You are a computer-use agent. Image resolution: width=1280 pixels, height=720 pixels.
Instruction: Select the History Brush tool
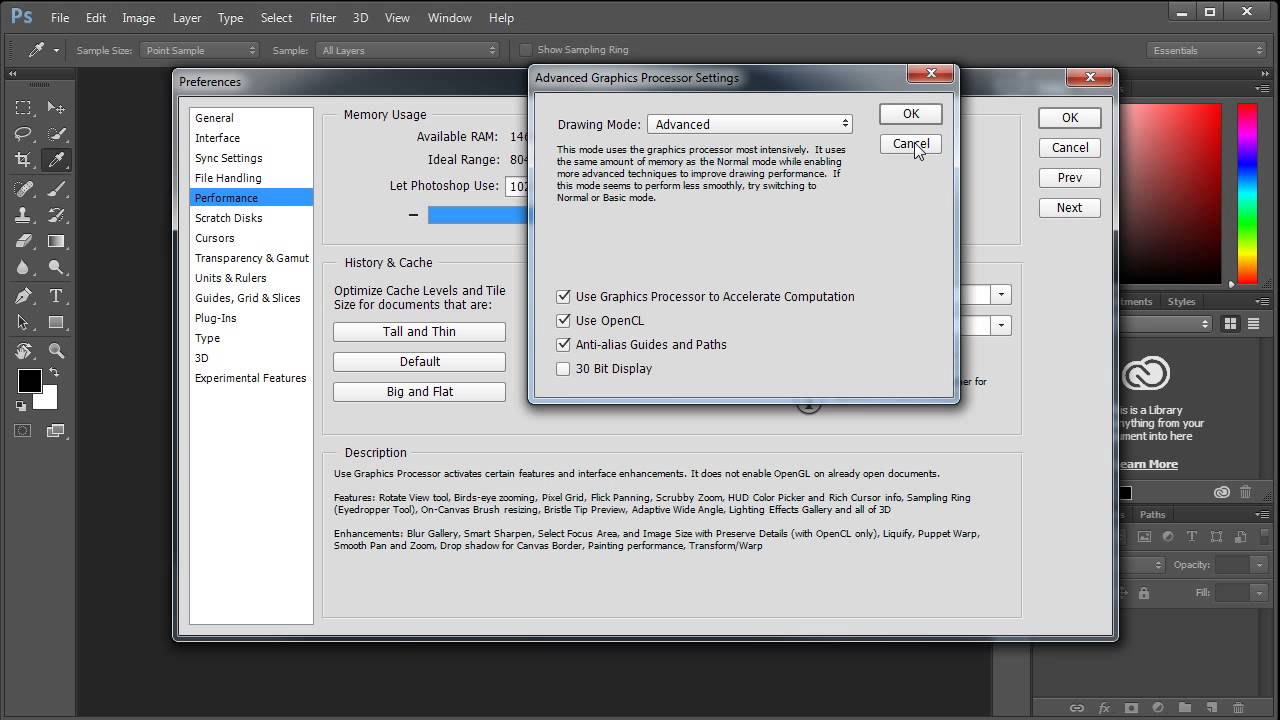click(56, 215)
